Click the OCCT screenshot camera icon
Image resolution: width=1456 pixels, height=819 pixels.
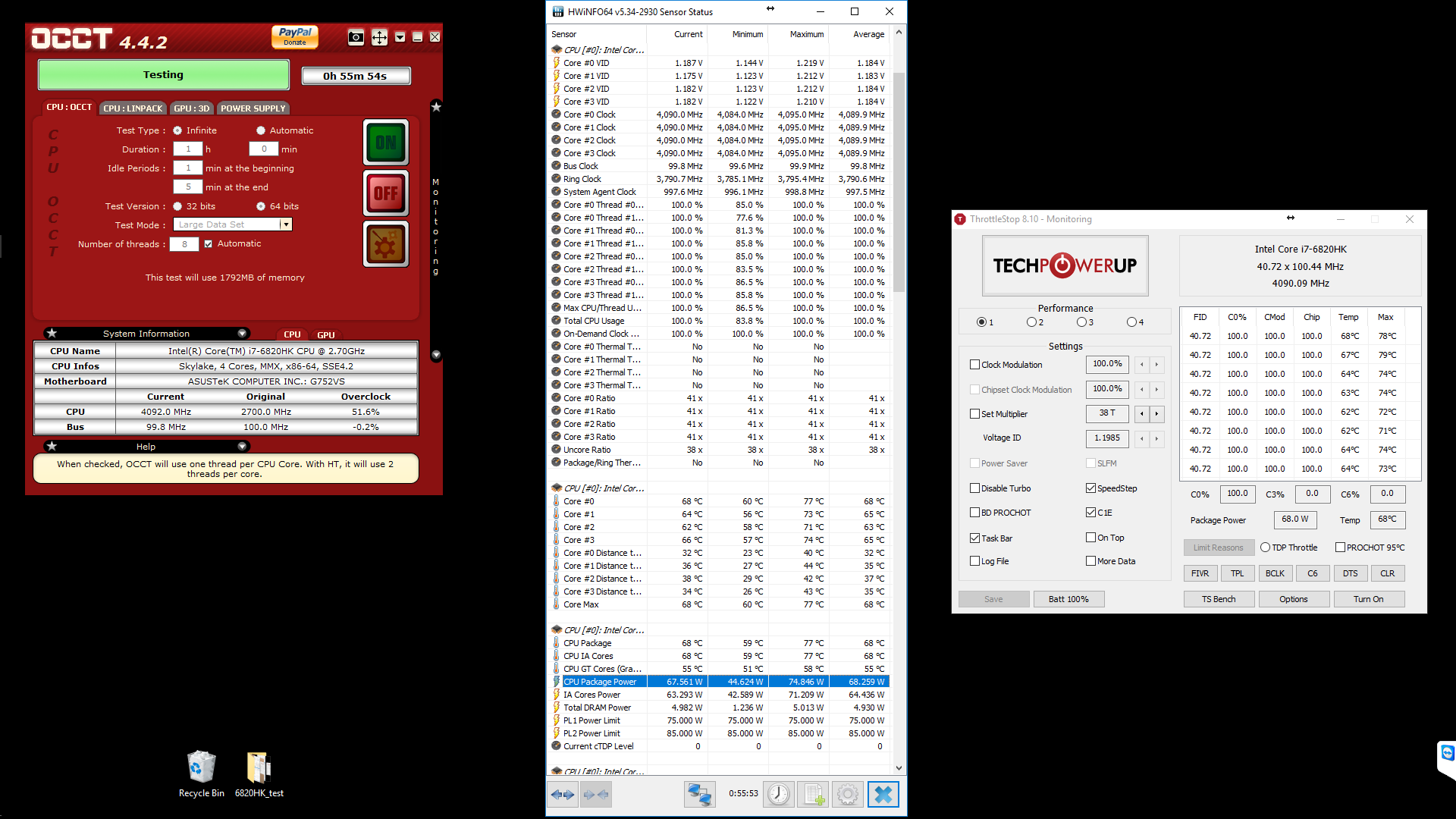[356, 37]
